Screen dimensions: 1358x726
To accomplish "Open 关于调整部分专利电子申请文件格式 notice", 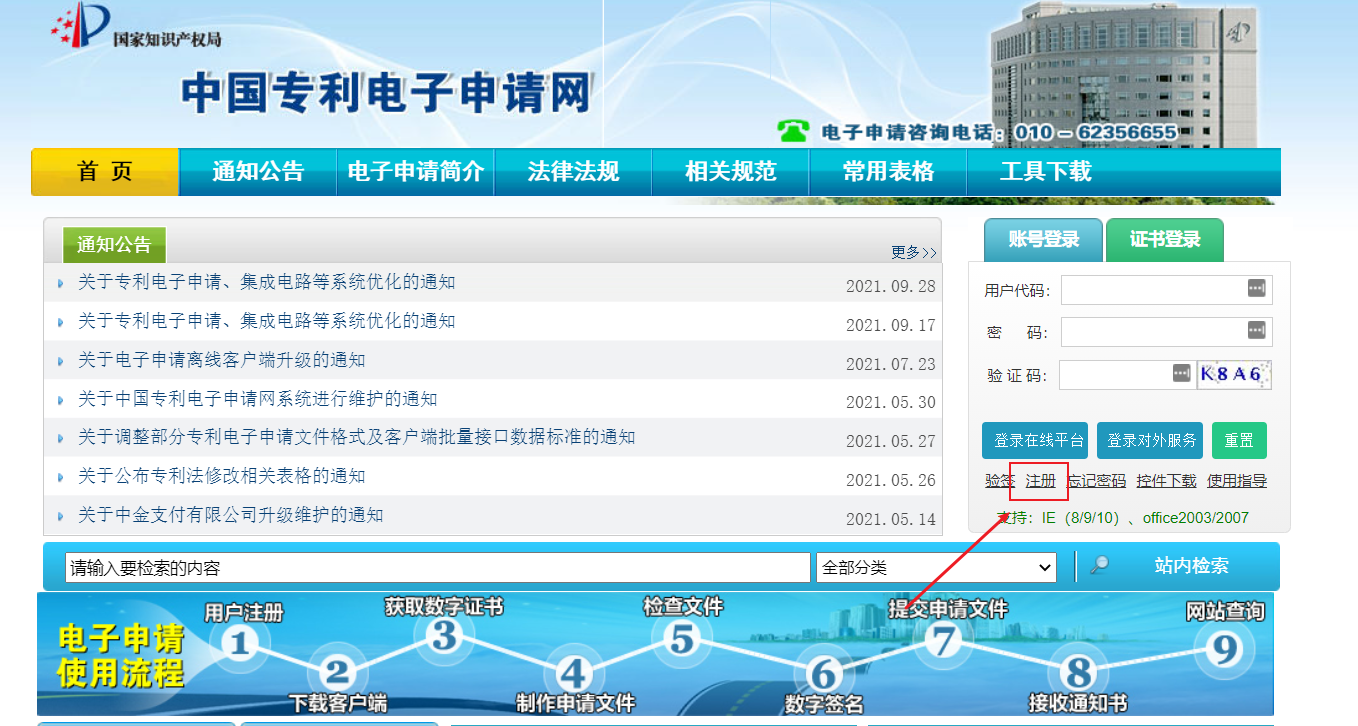I will pos(356,437).
